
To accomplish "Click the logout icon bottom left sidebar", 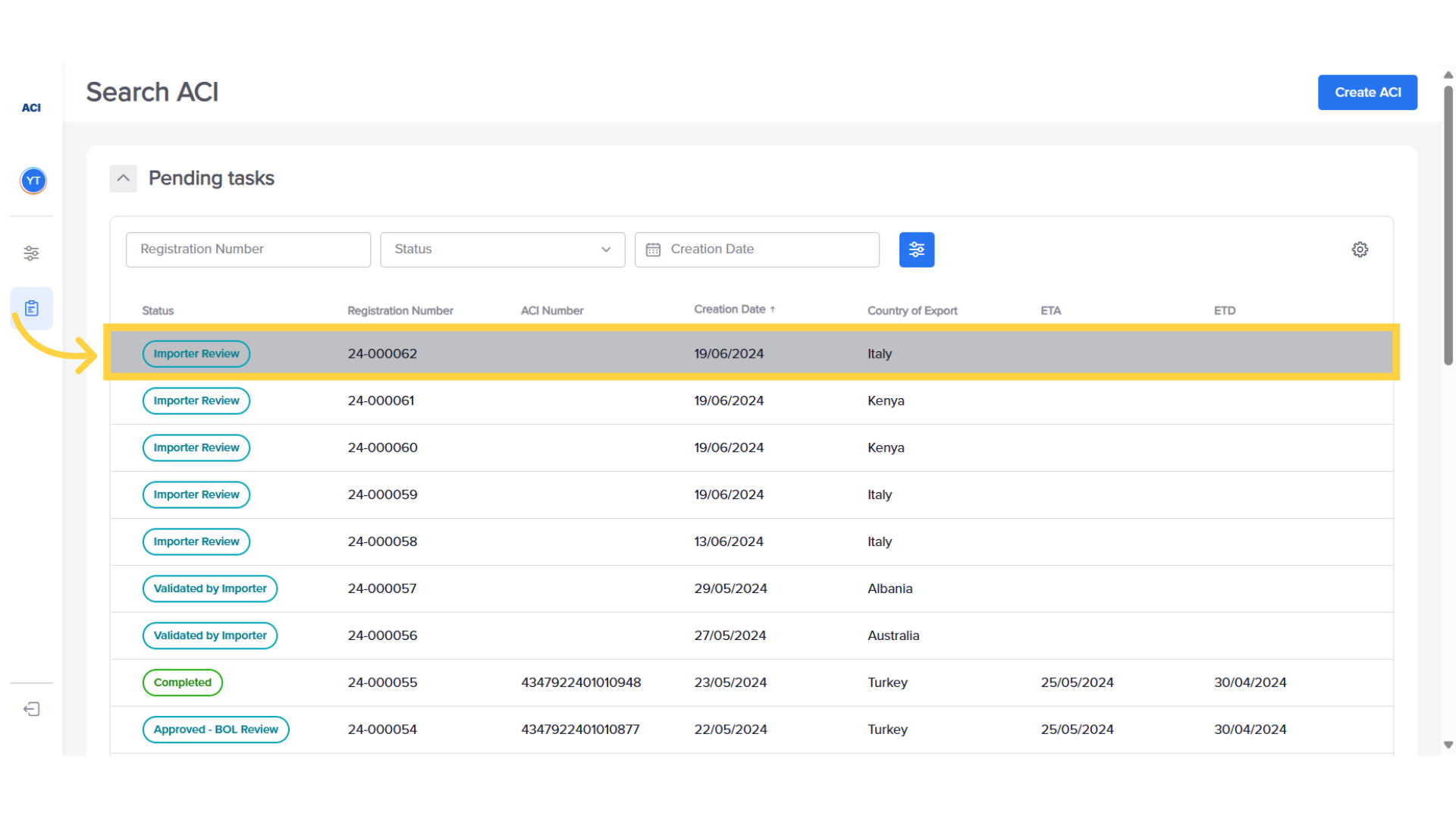I will (x=31, y=709).
